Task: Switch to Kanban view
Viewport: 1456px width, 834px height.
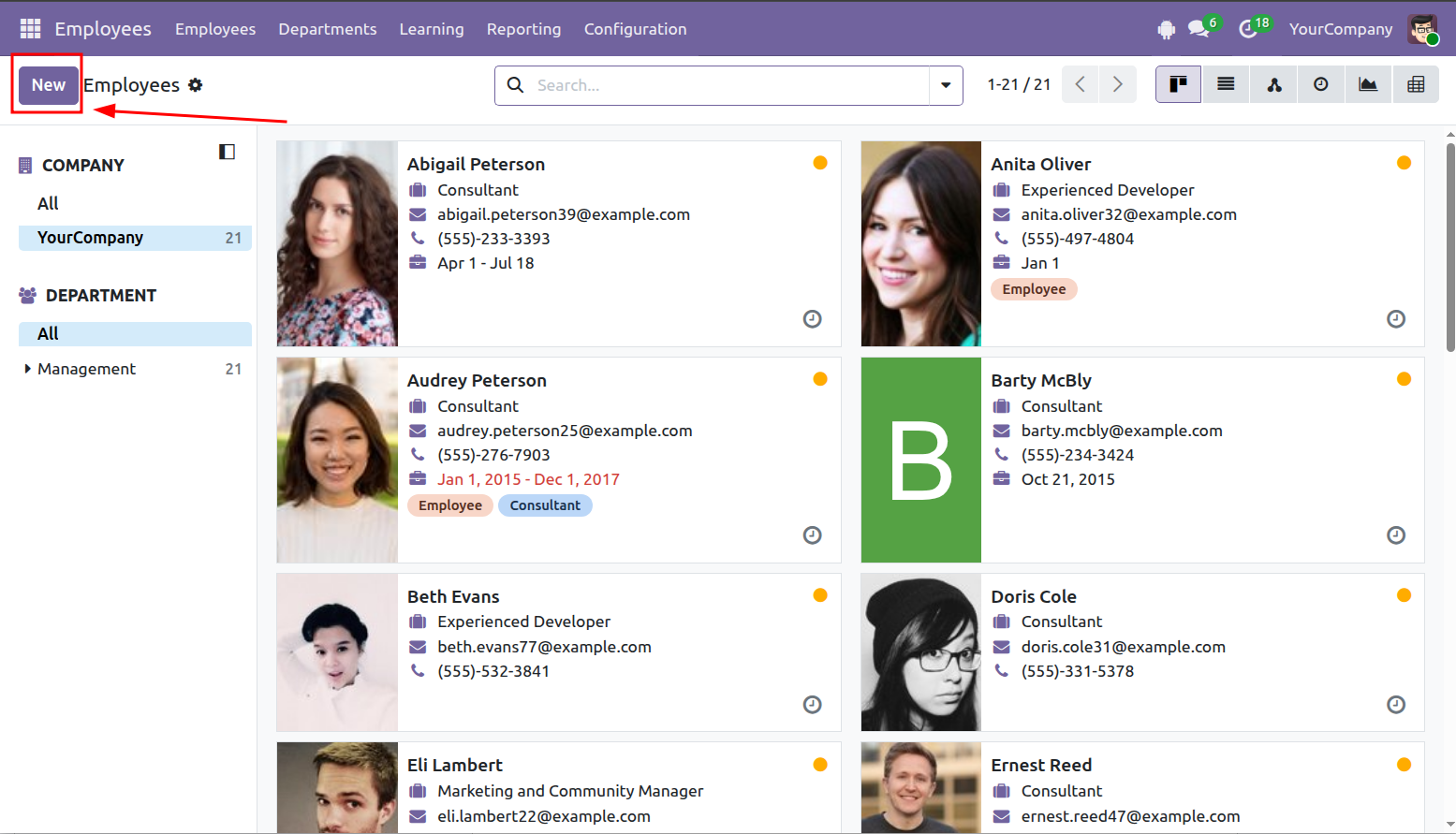Action: tap(1178, 84)
